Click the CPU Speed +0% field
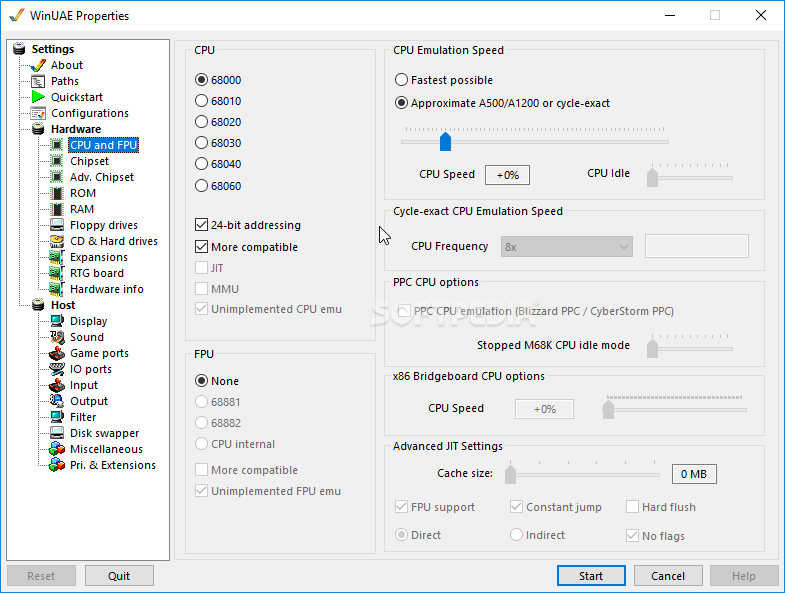Image resolution: width=785 pixels, height=593 pixels. tap(507, 175)
